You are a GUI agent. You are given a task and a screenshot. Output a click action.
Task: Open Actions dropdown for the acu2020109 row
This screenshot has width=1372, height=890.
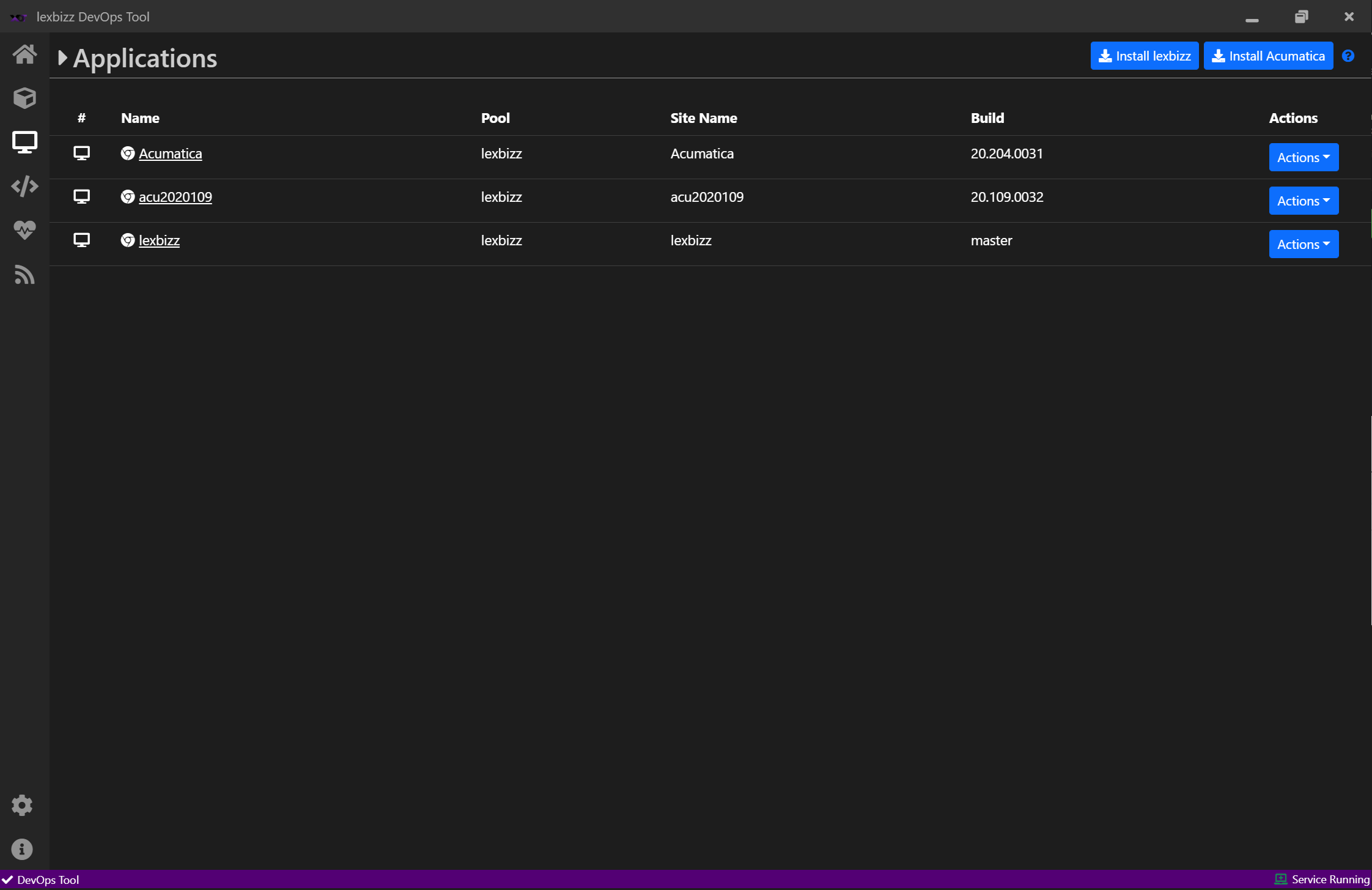(1304, 201)
